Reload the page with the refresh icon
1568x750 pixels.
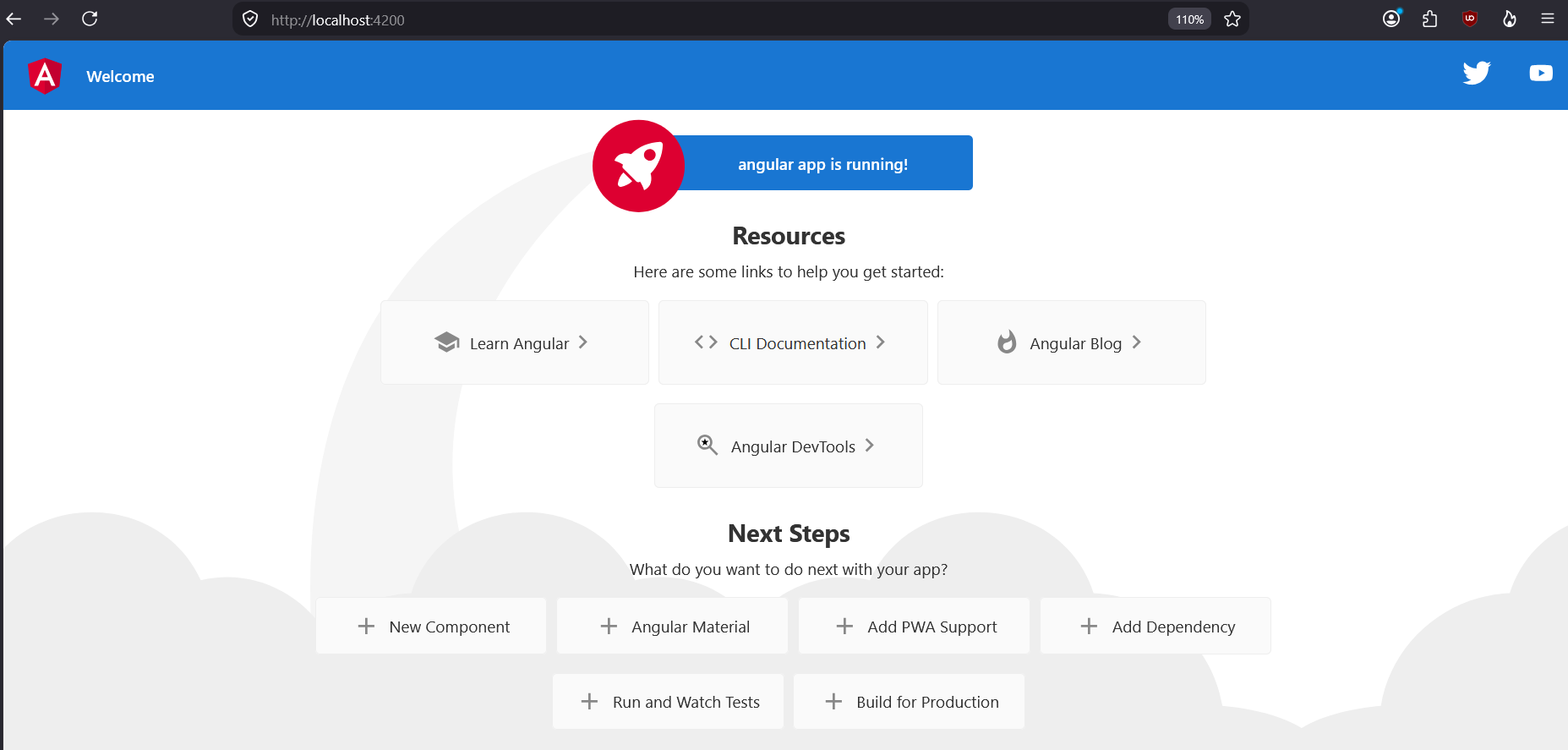[x=90, y=19]
